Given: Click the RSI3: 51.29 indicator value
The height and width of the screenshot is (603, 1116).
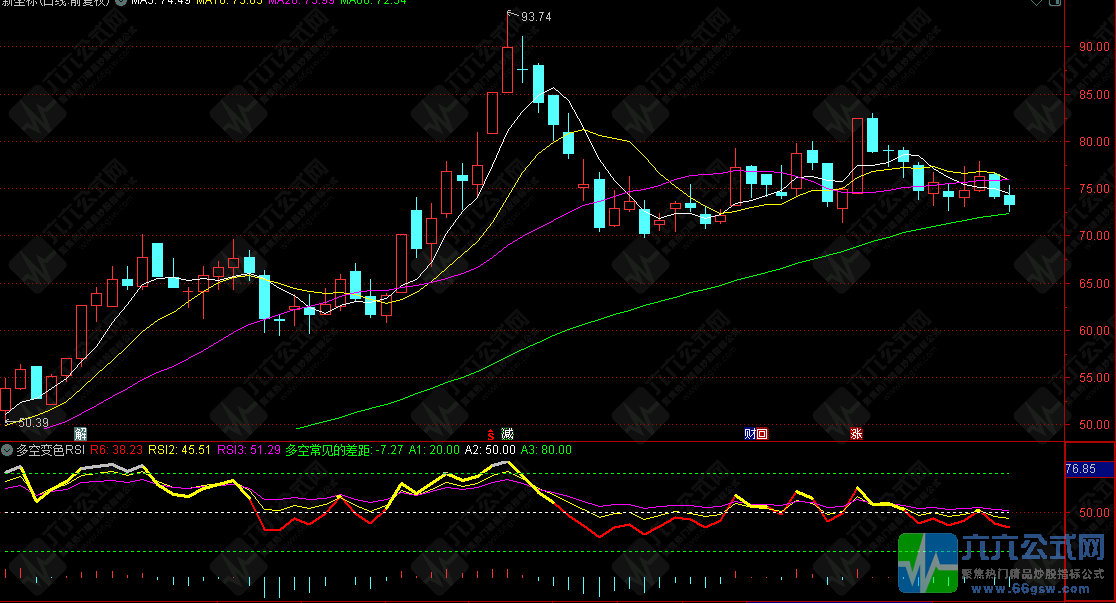Looking at the screenshot, I should [249, 450].
